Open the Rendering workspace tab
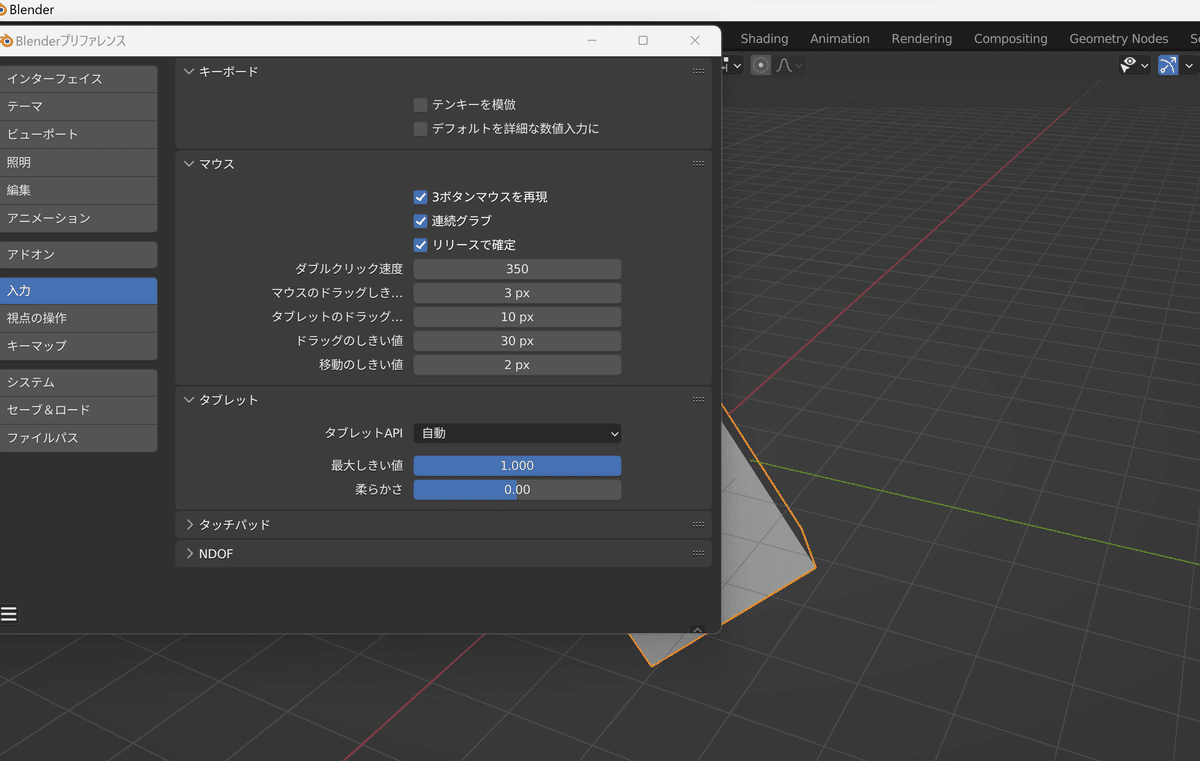This screenshot has width=1200, height=761. coord(922,39)
